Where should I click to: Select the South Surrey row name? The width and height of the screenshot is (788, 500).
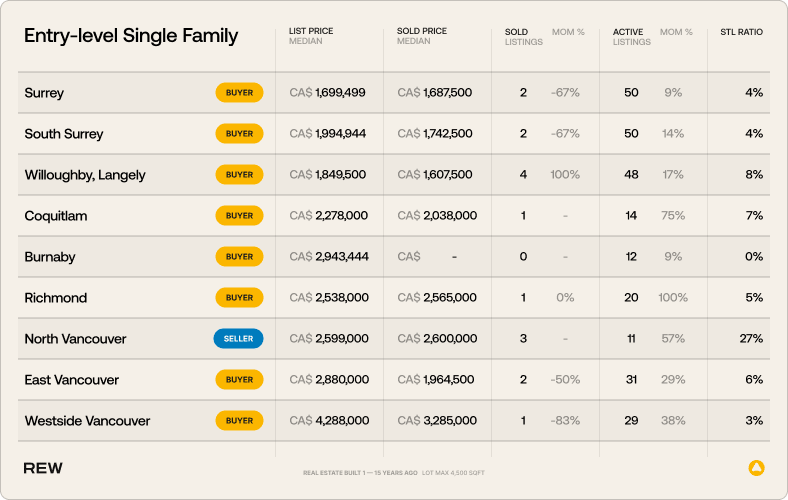coord(64,134)
